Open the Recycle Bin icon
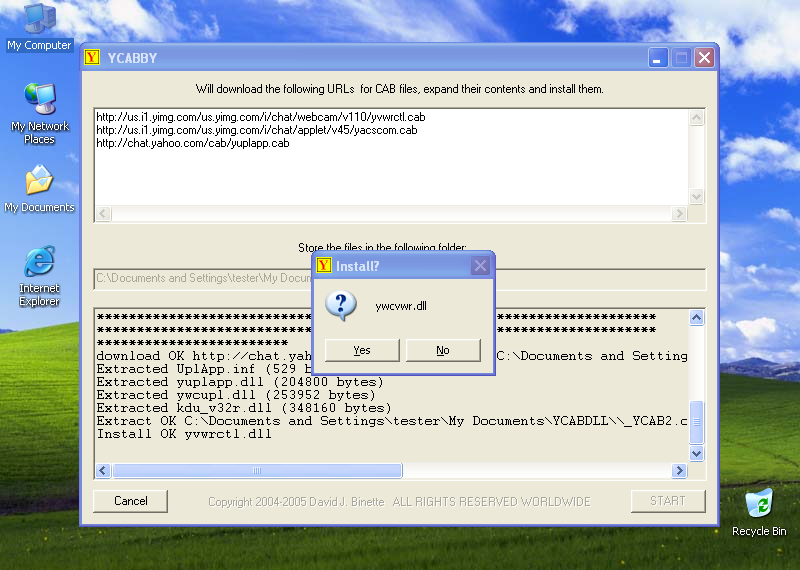The height and width of the screenshot is (570, 800). click(x=759, y=512)
